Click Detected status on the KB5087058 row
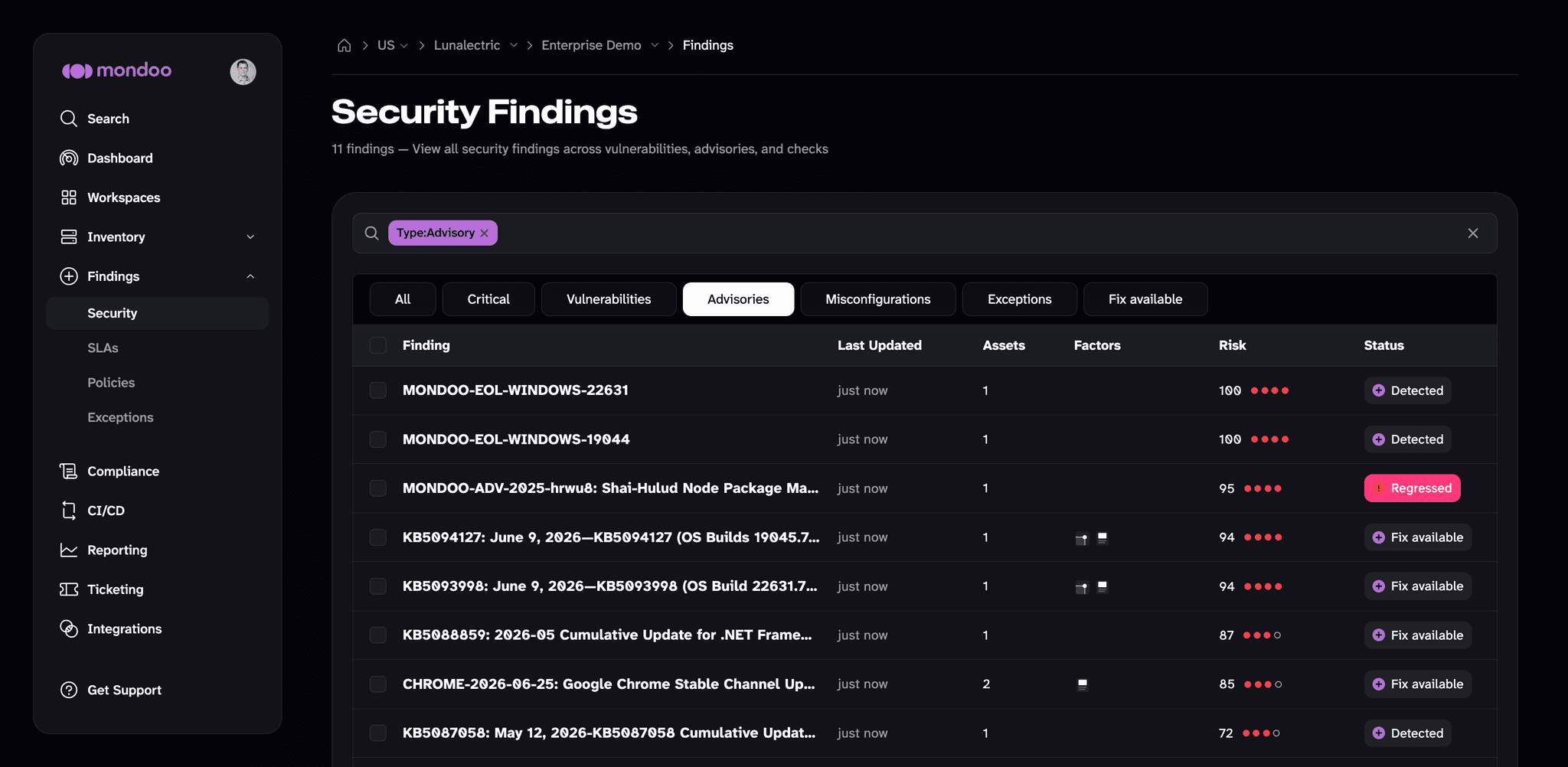This screenshot has height=767, width=1568. pyautogui.click(x=1407, y=733)
